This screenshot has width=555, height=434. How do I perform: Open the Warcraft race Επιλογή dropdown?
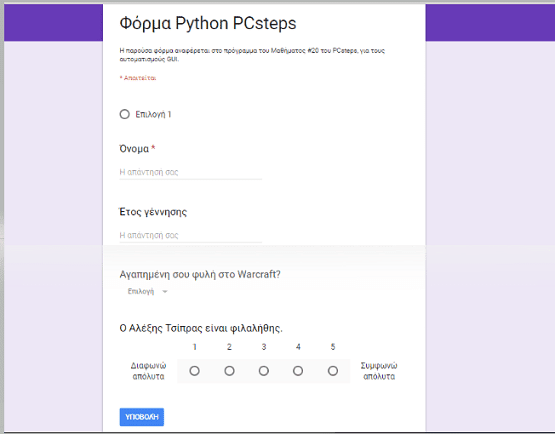[148, 291]
